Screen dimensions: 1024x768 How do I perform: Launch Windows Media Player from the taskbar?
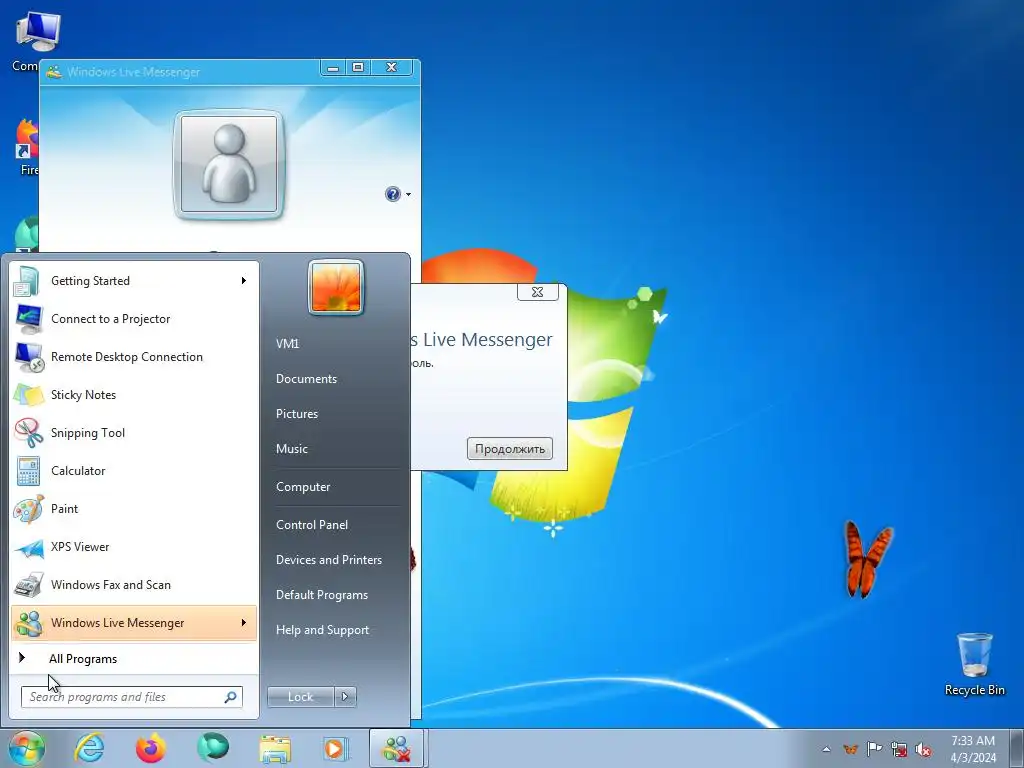pos(336,748)
